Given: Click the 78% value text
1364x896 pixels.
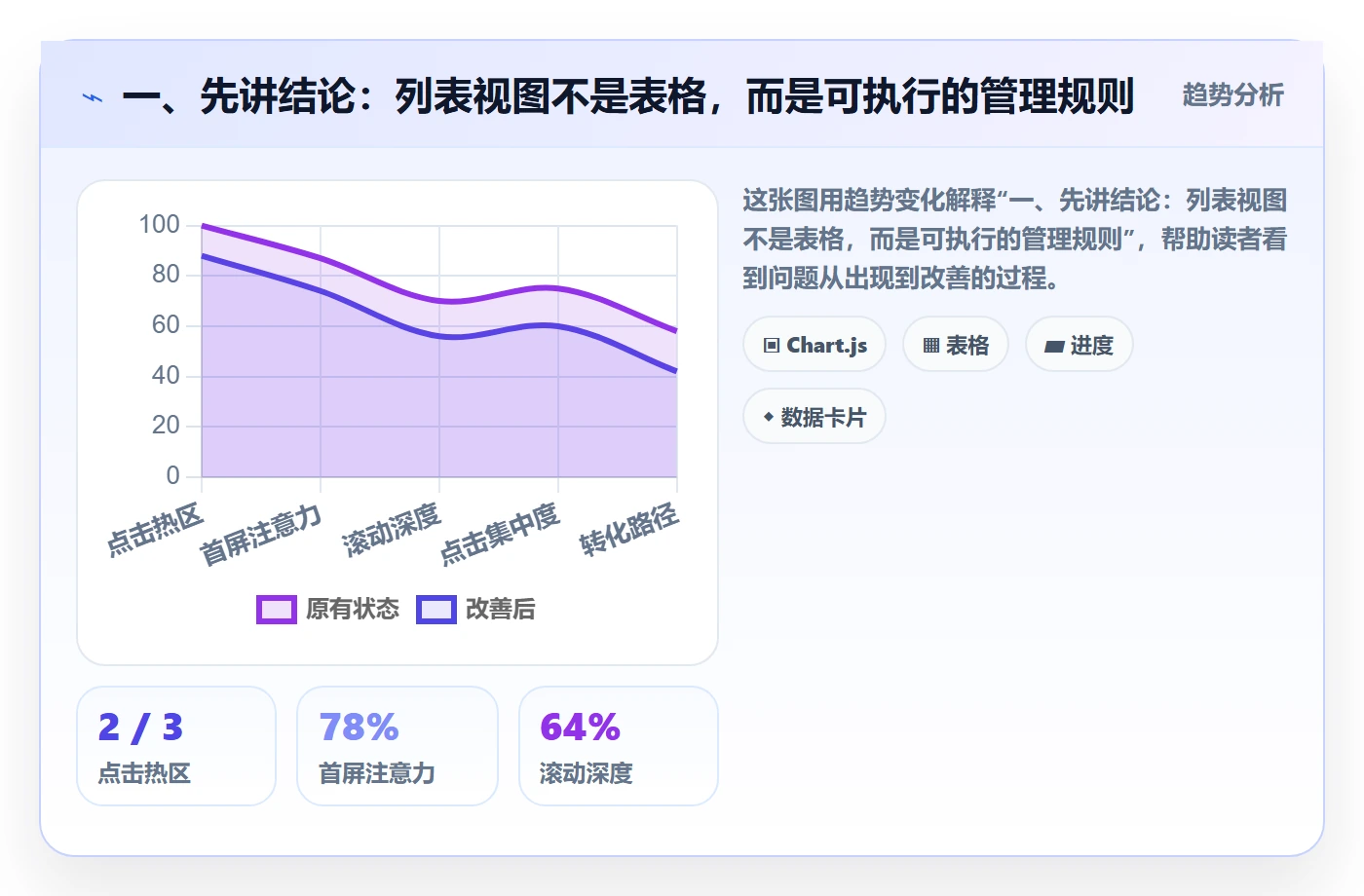Looking at the screenshot, I should click(x=359, y=727).
